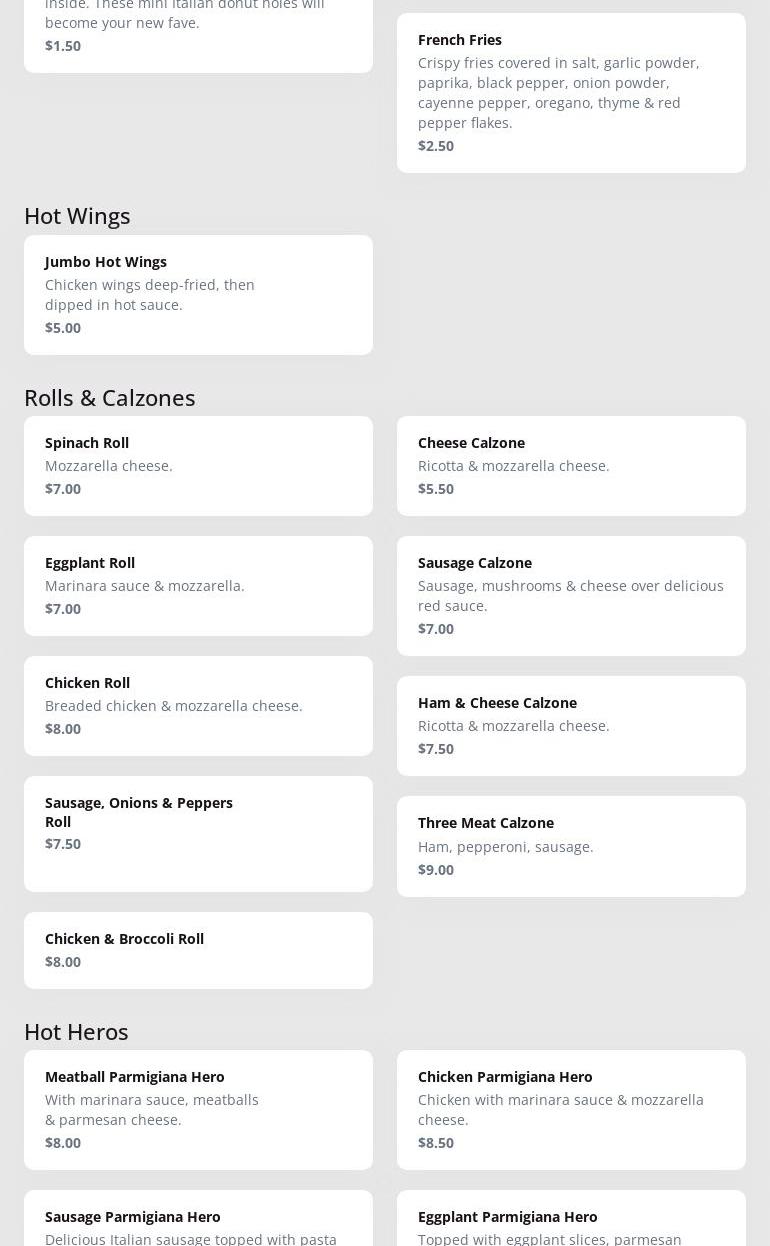Open the Sausage Parmigiana Hero item
Image resolution: width=770 pixels, height=1246 pixels.
point(198,1226)
